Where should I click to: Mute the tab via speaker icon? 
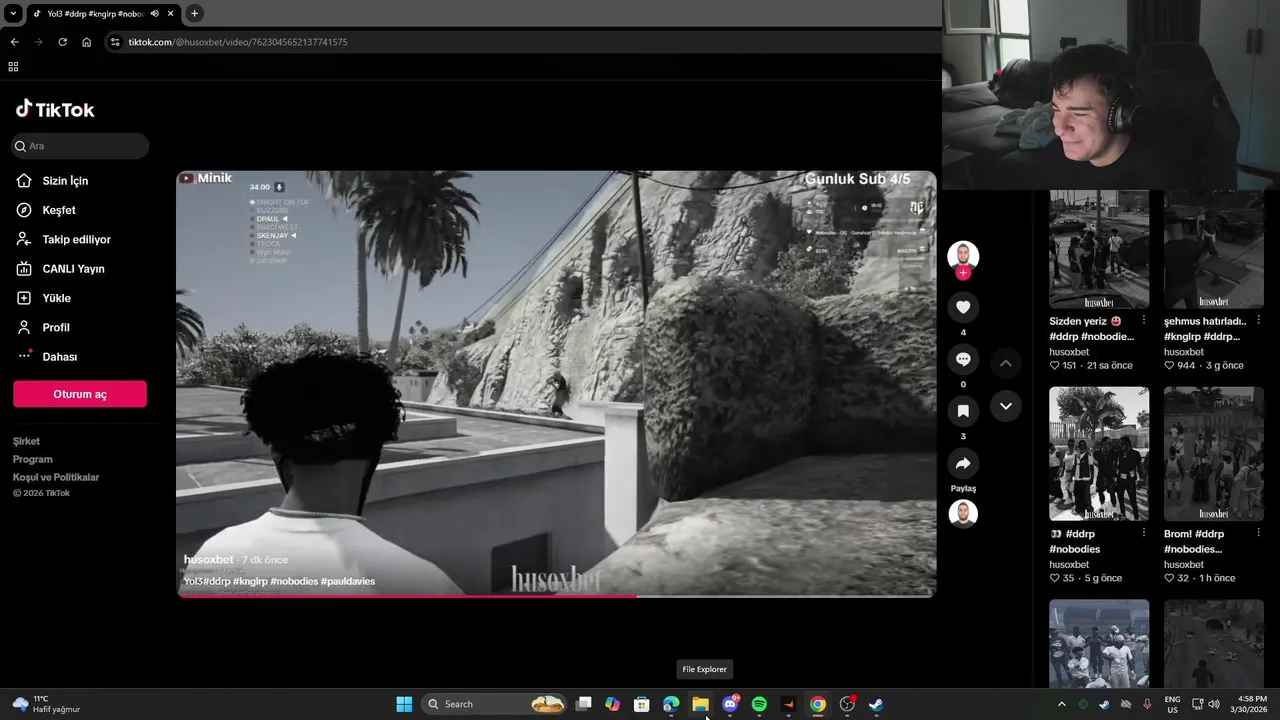154,13
